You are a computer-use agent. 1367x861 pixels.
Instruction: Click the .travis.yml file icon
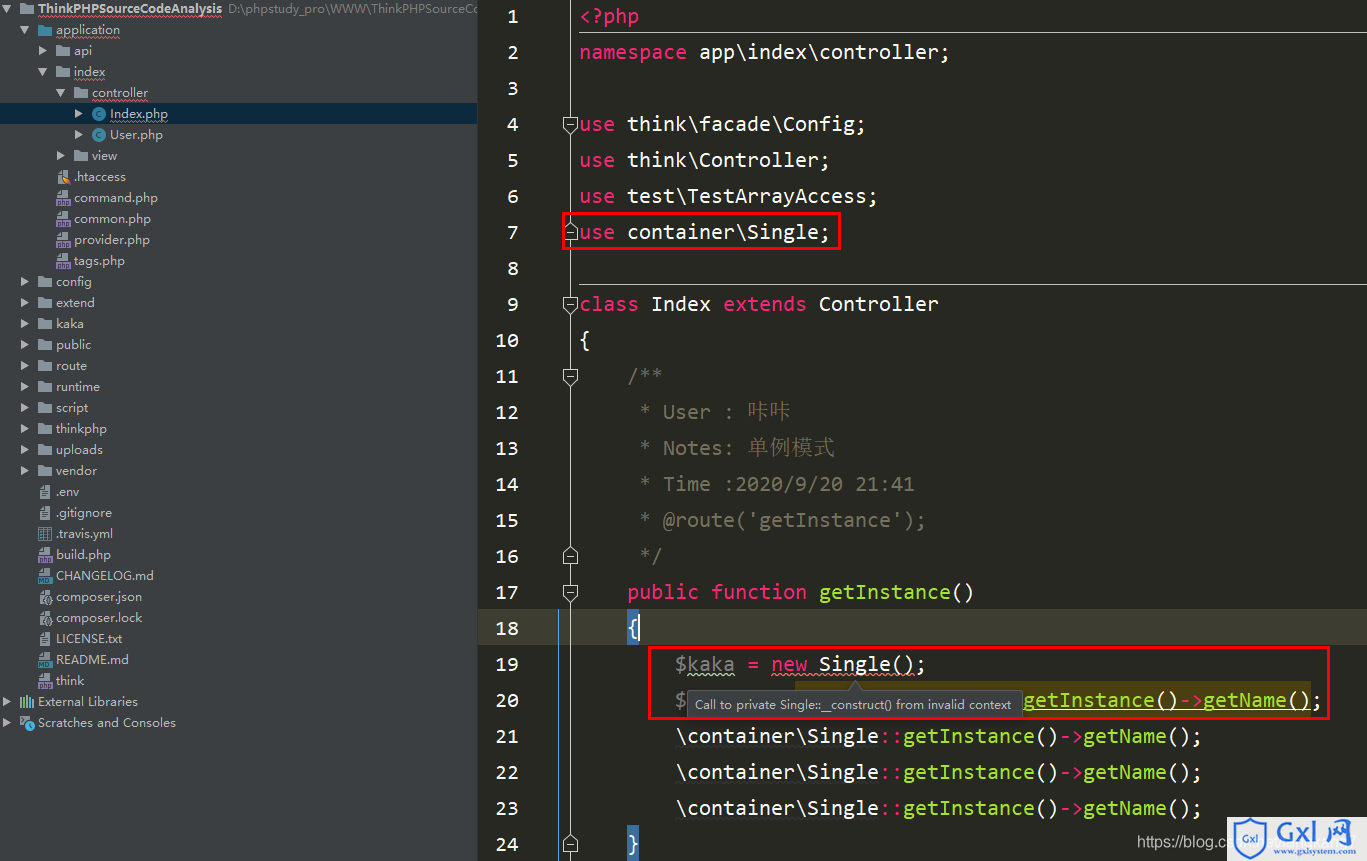pos(45,534)
